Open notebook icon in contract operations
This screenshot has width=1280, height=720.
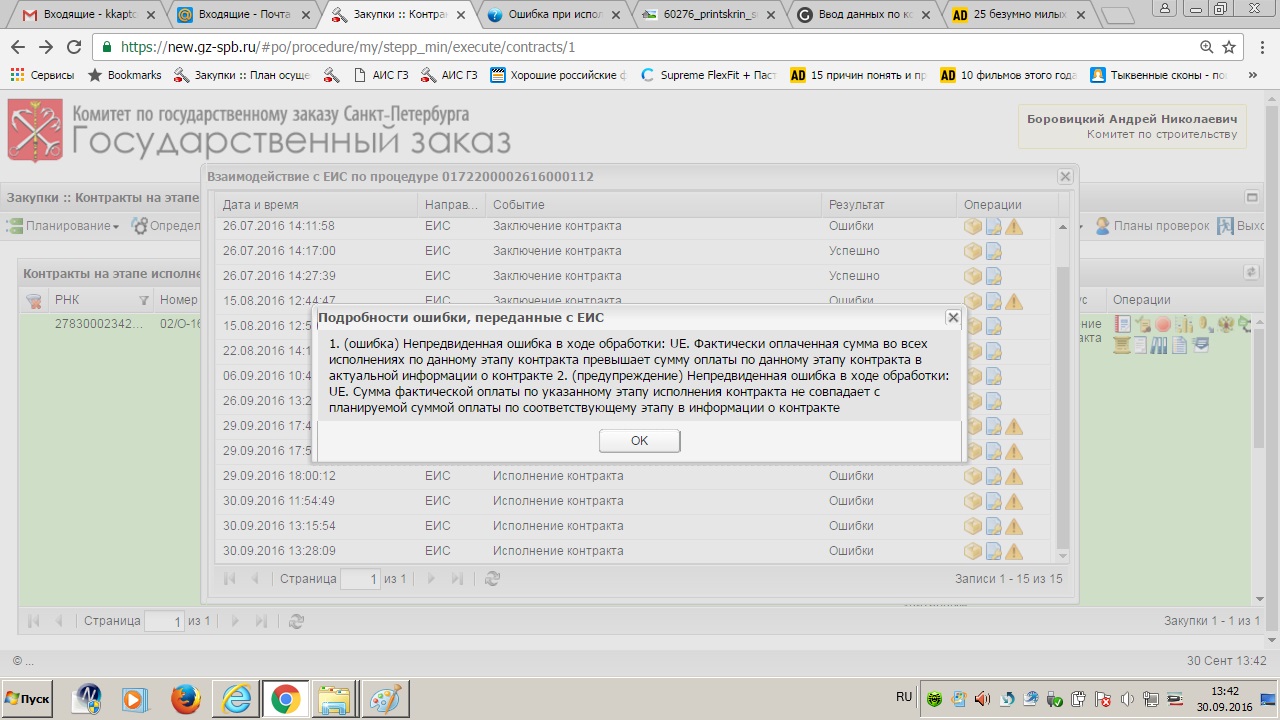pos(1123,324)
